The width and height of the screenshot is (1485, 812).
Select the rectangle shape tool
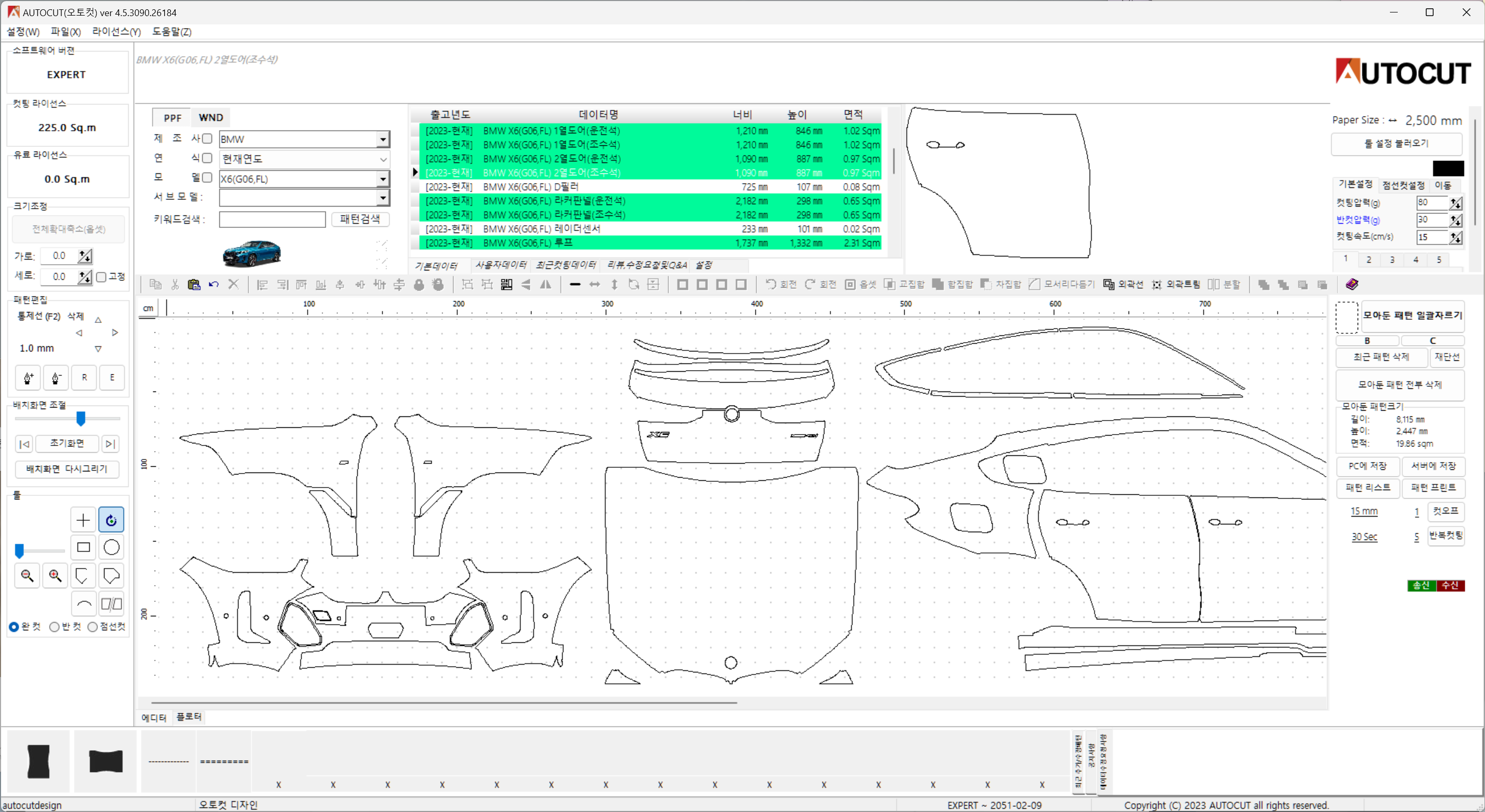coord(83,547)
